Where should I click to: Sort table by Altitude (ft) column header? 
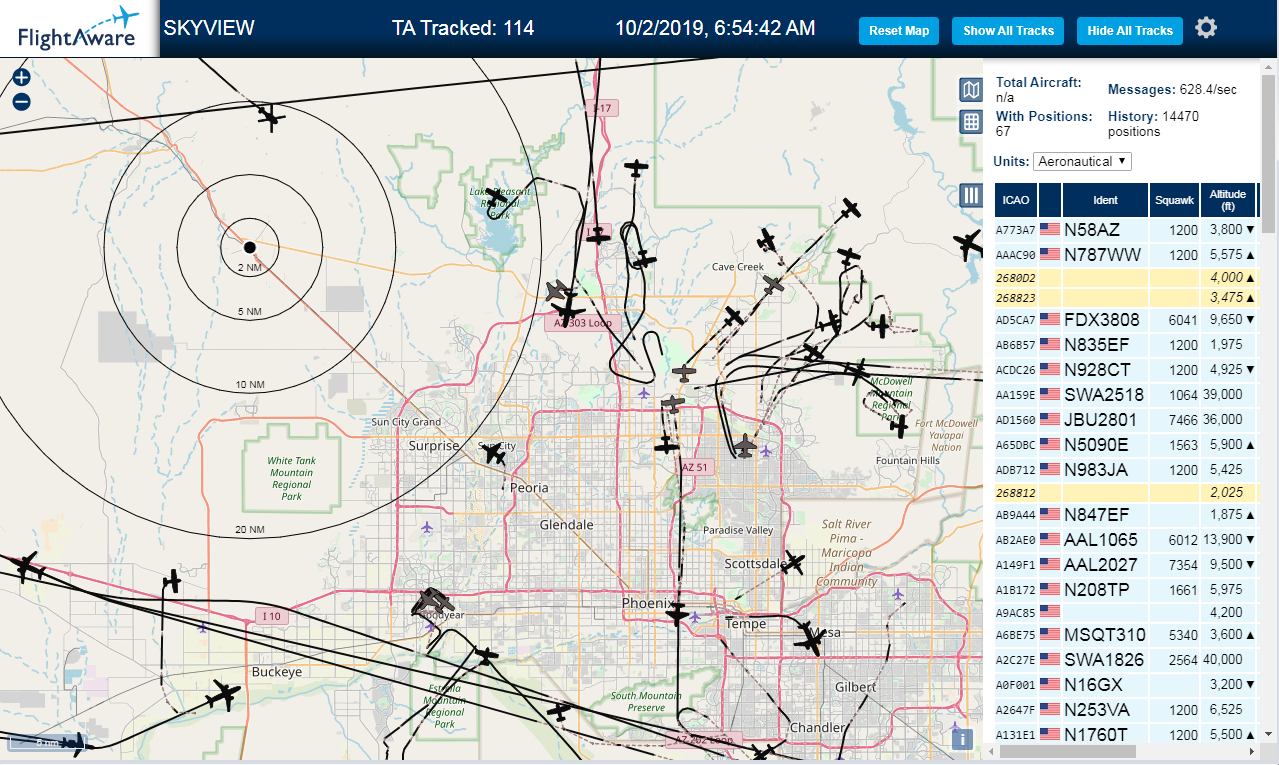[1228, 200]
